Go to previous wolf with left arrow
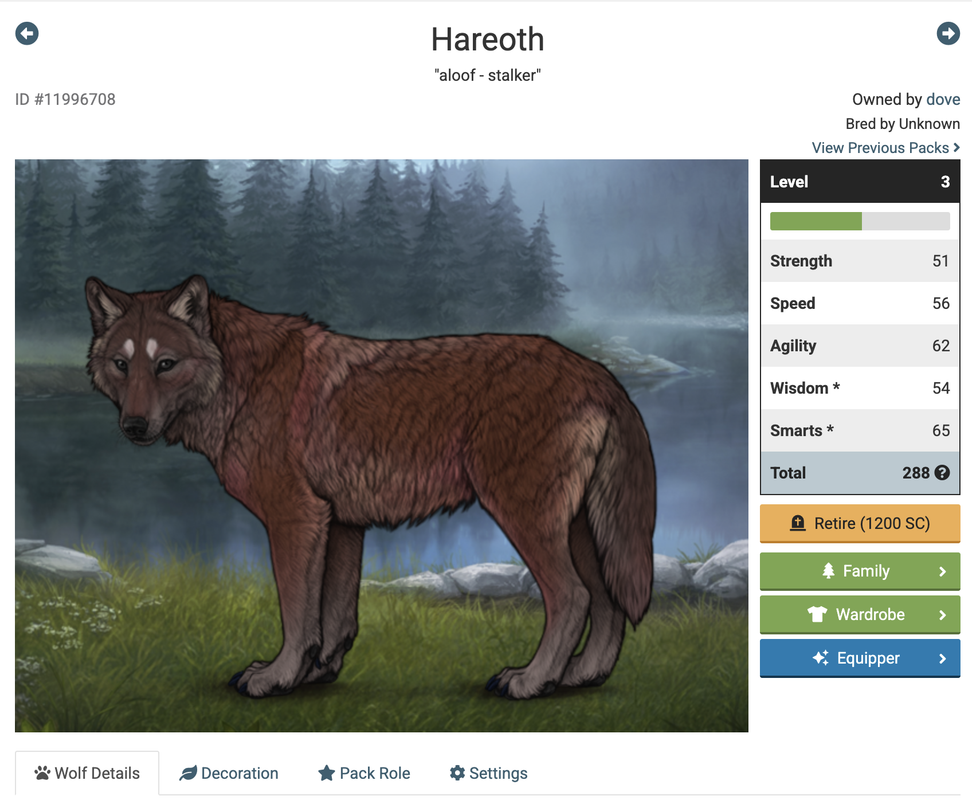Image resolution: width=972 pixels, height=800 pixels. (27, 33)
